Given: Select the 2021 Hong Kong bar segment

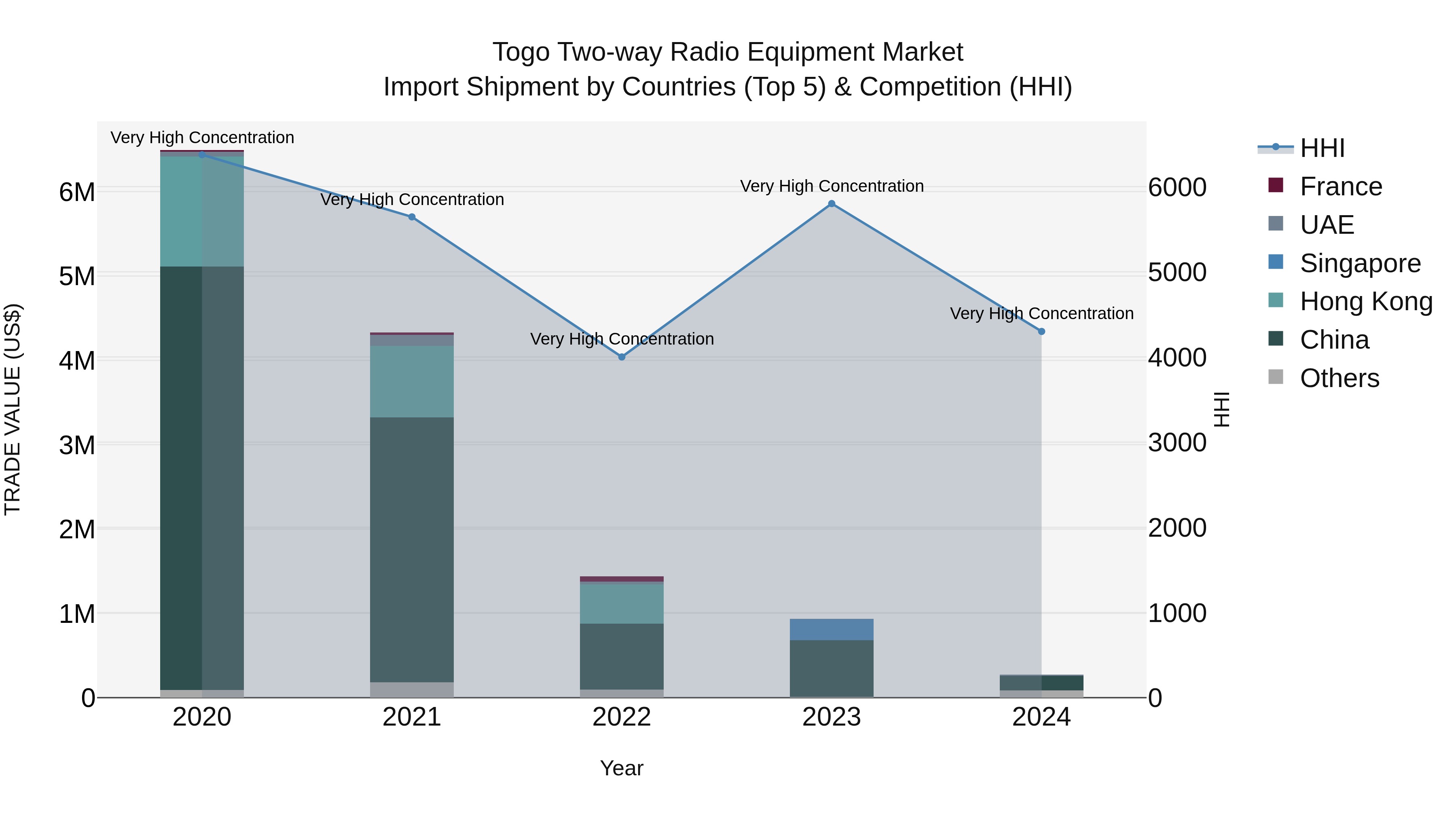Looking at the screenshot, I should 411,381.
